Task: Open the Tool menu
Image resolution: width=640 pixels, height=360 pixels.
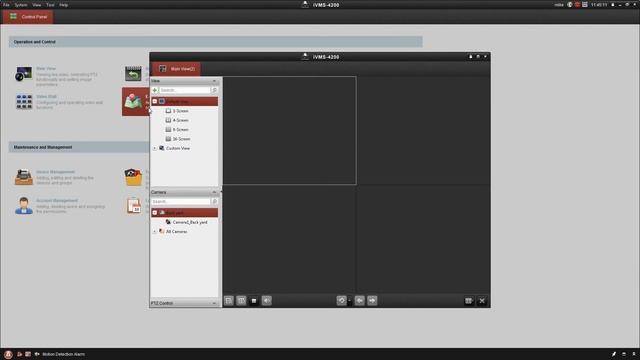Action: point(50,5)
